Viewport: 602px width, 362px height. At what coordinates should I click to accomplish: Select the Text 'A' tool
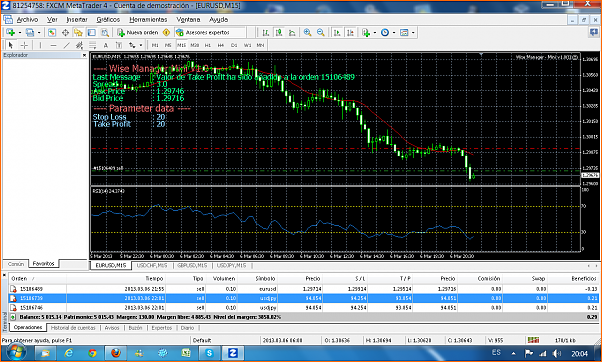(106, 45)
